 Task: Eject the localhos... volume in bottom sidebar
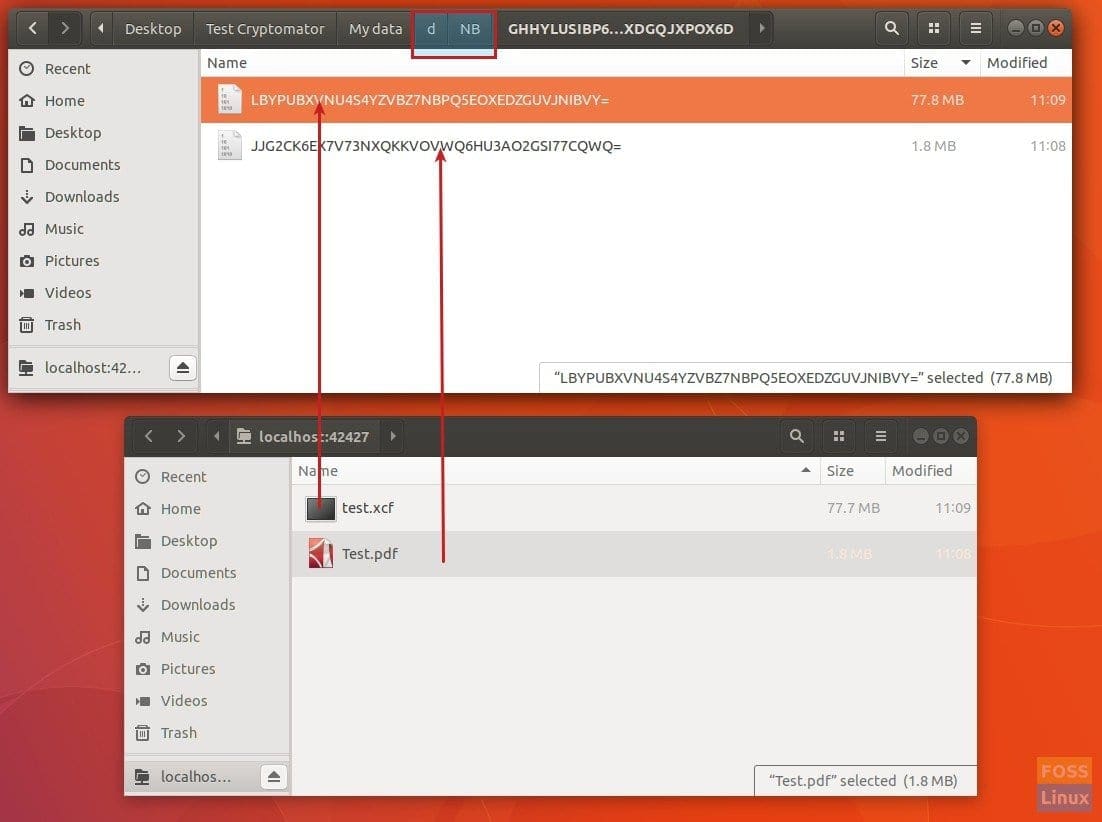click(273, 777)
